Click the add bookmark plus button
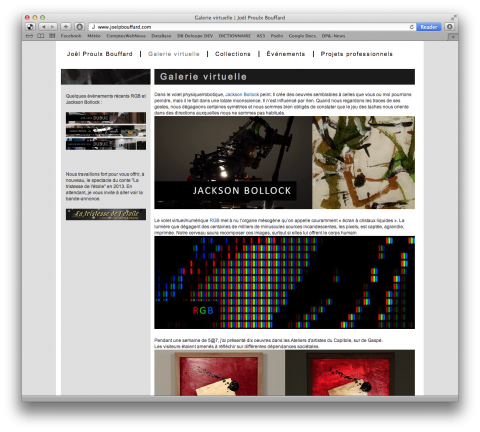Image resolution: width=480 pixels, height=432 pixels. coord(66,27)
